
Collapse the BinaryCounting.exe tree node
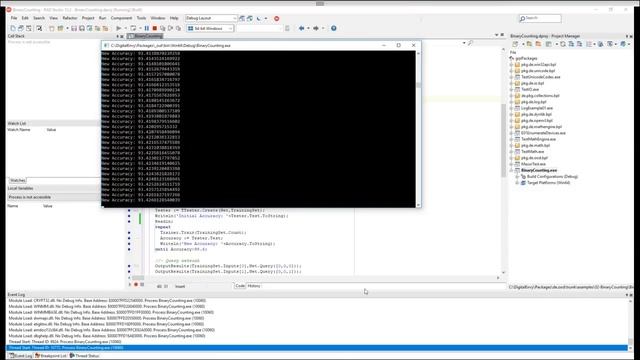click(511, 170)
